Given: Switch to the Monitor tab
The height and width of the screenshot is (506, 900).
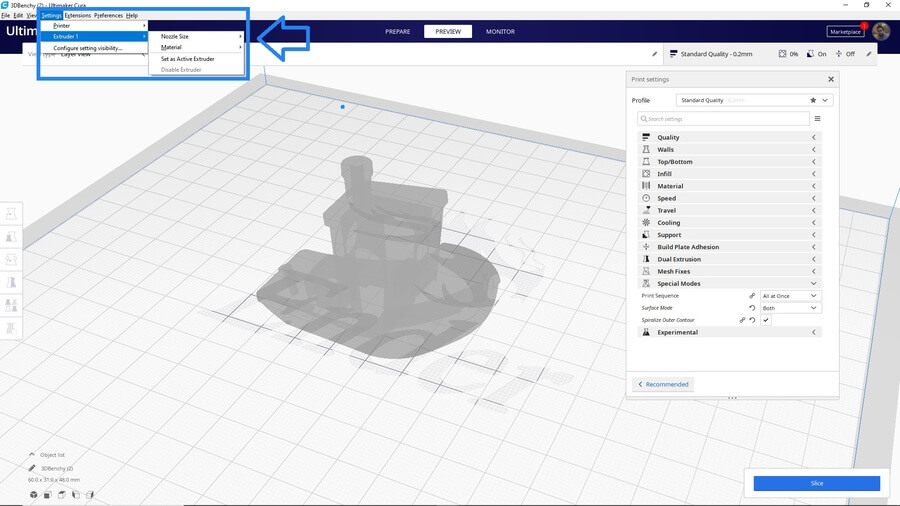Looking at the screenshot, I should click(500, 31).
